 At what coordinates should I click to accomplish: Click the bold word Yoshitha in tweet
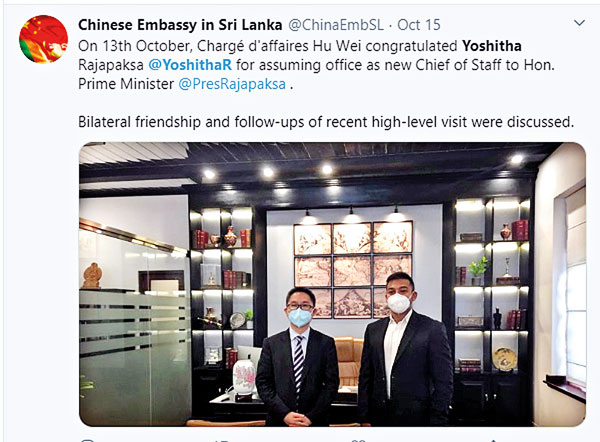click(x=492, y=46)
